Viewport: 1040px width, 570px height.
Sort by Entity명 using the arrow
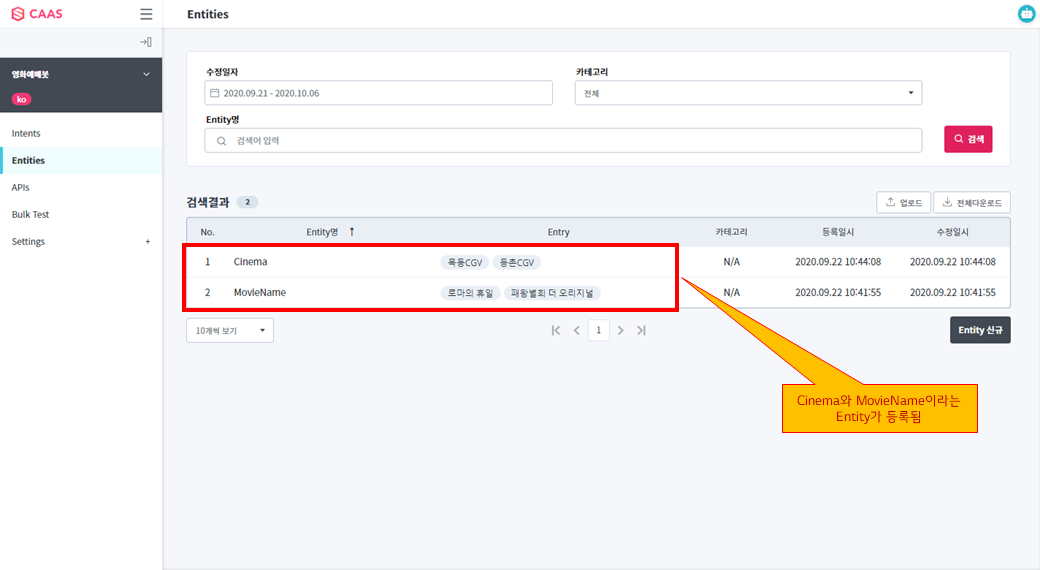coord(351,232)
